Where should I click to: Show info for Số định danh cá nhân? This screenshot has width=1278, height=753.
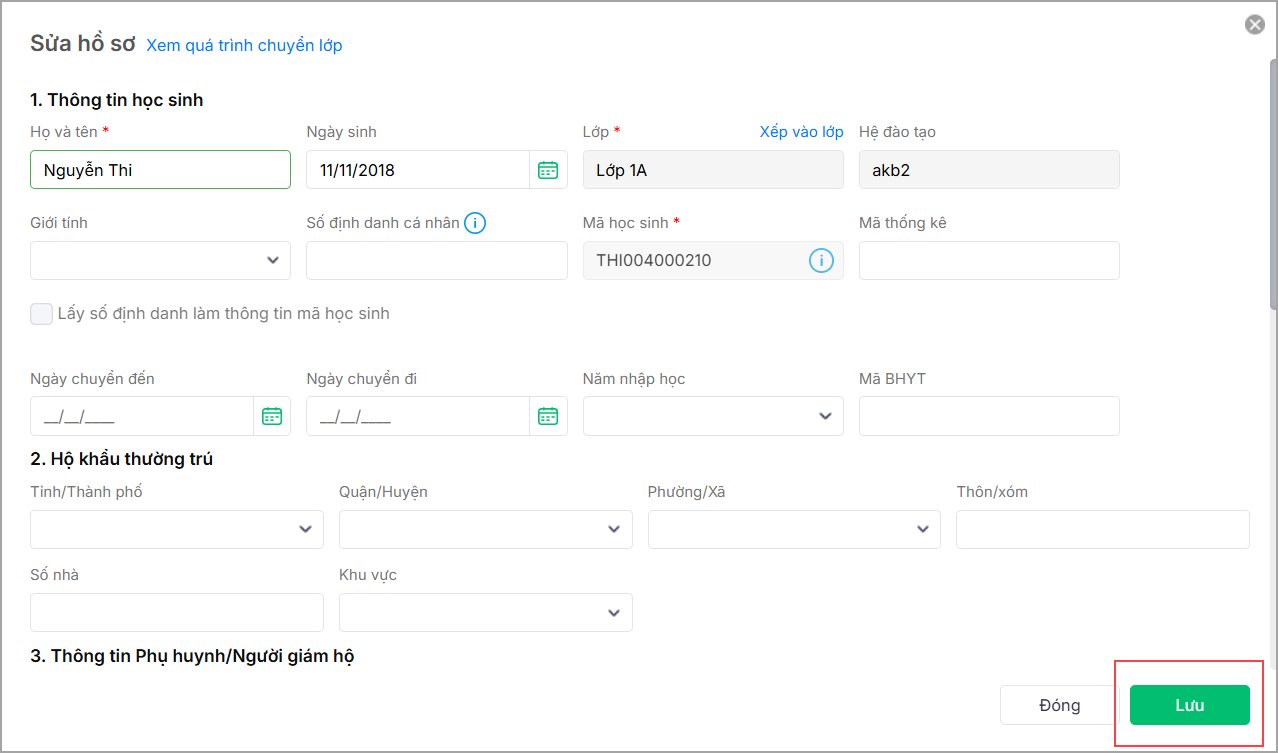(x=475, y=223)
